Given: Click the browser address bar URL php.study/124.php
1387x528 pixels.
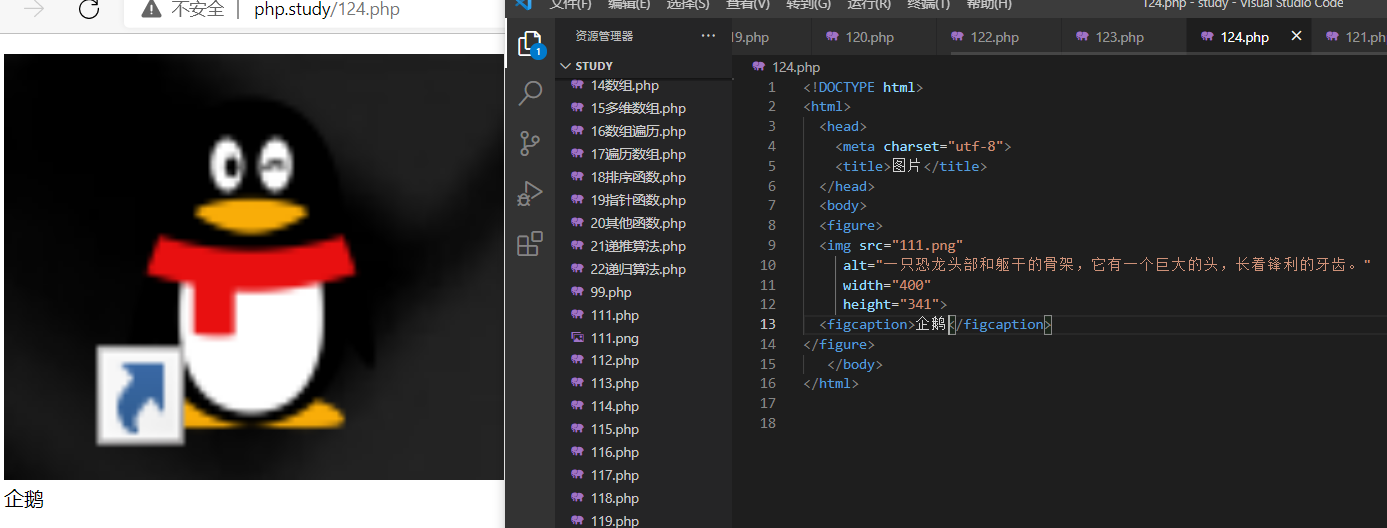Looking at the screenshot, I should 327,10.
